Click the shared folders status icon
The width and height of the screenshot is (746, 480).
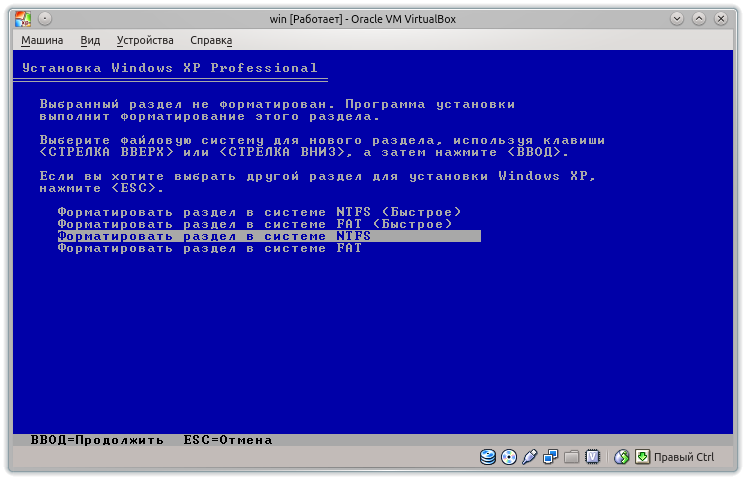click(571, 457)
